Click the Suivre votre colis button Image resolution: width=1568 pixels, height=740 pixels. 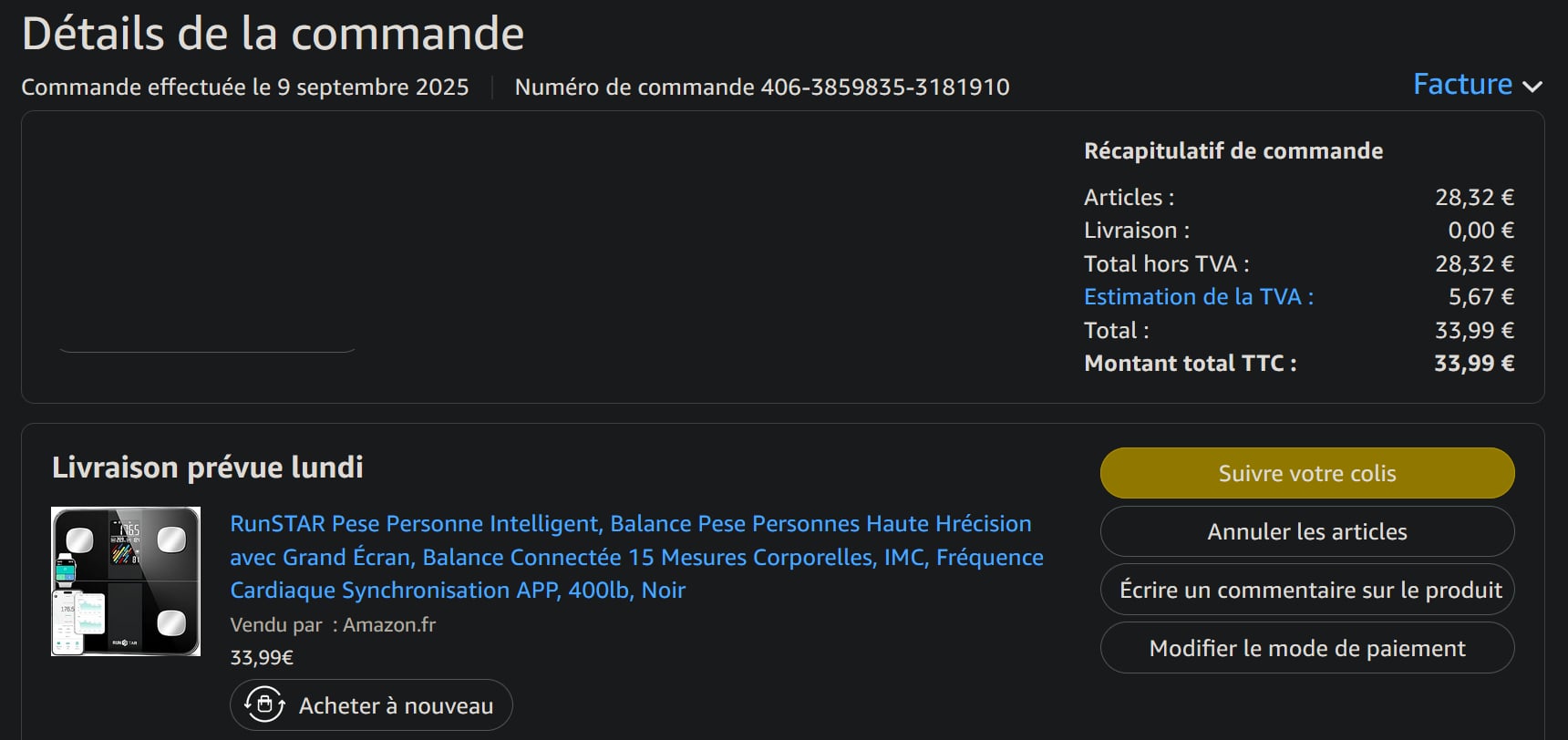coord(1306,473)
